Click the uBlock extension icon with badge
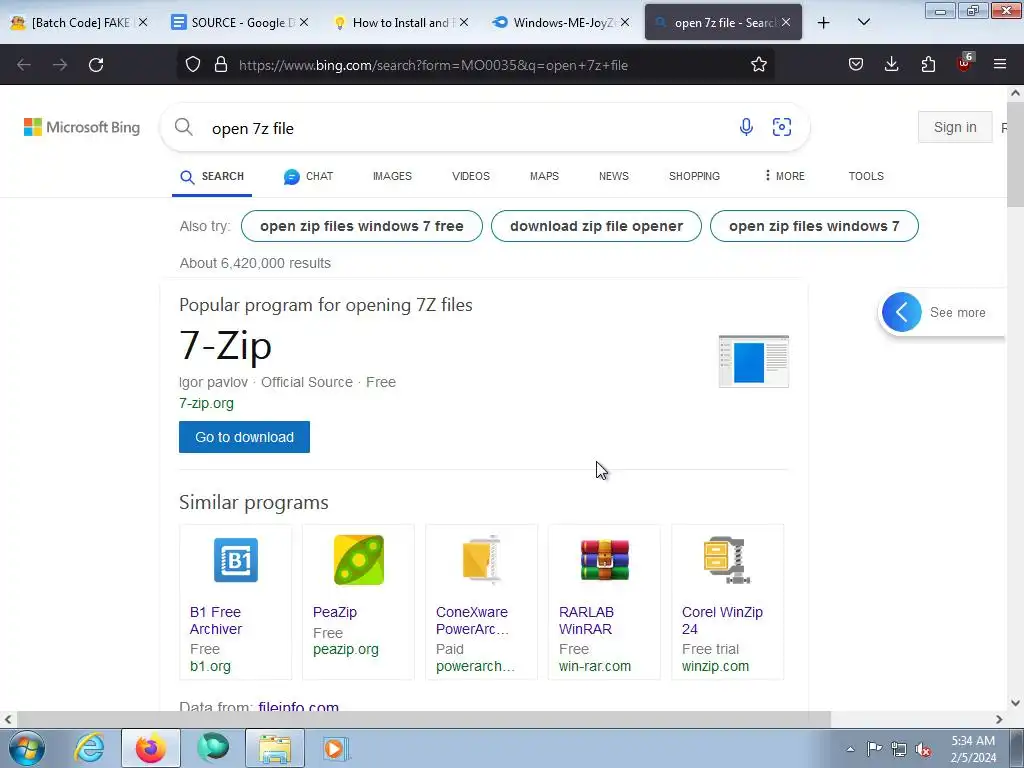1024x768 pixels. click(965, 63)
